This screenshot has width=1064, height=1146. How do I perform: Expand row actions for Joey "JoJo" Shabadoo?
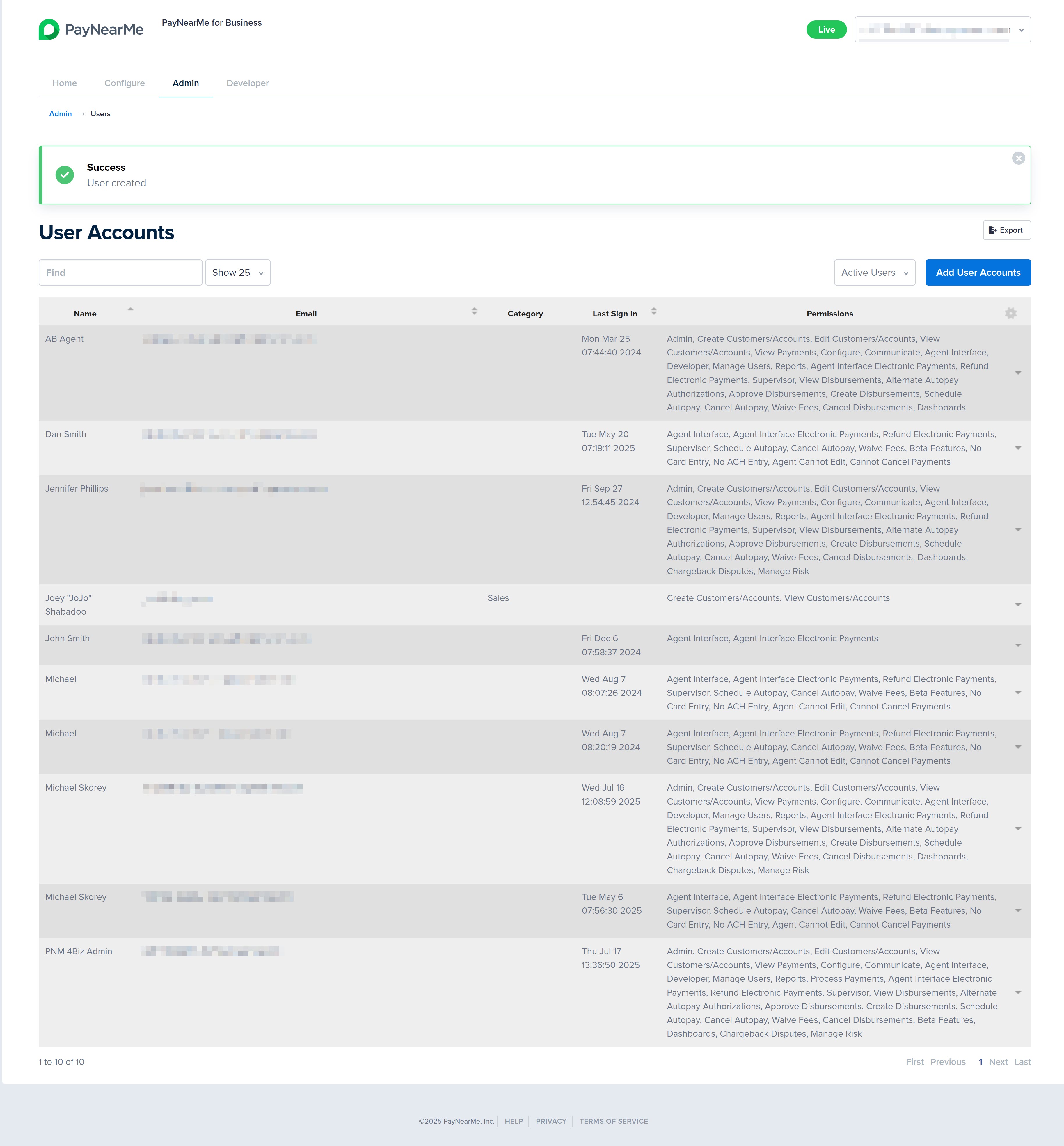pos(1018,605)
